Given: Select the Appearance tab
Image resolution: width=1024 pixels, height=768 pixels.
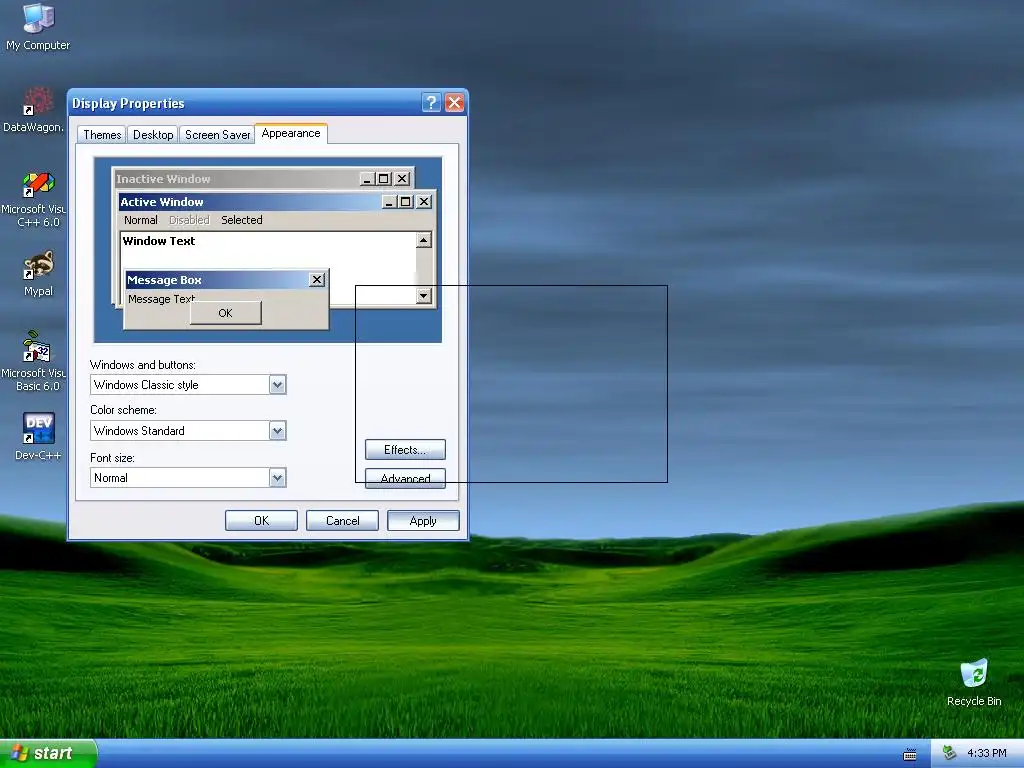Looking at the screenshot, I should (291, 133).
